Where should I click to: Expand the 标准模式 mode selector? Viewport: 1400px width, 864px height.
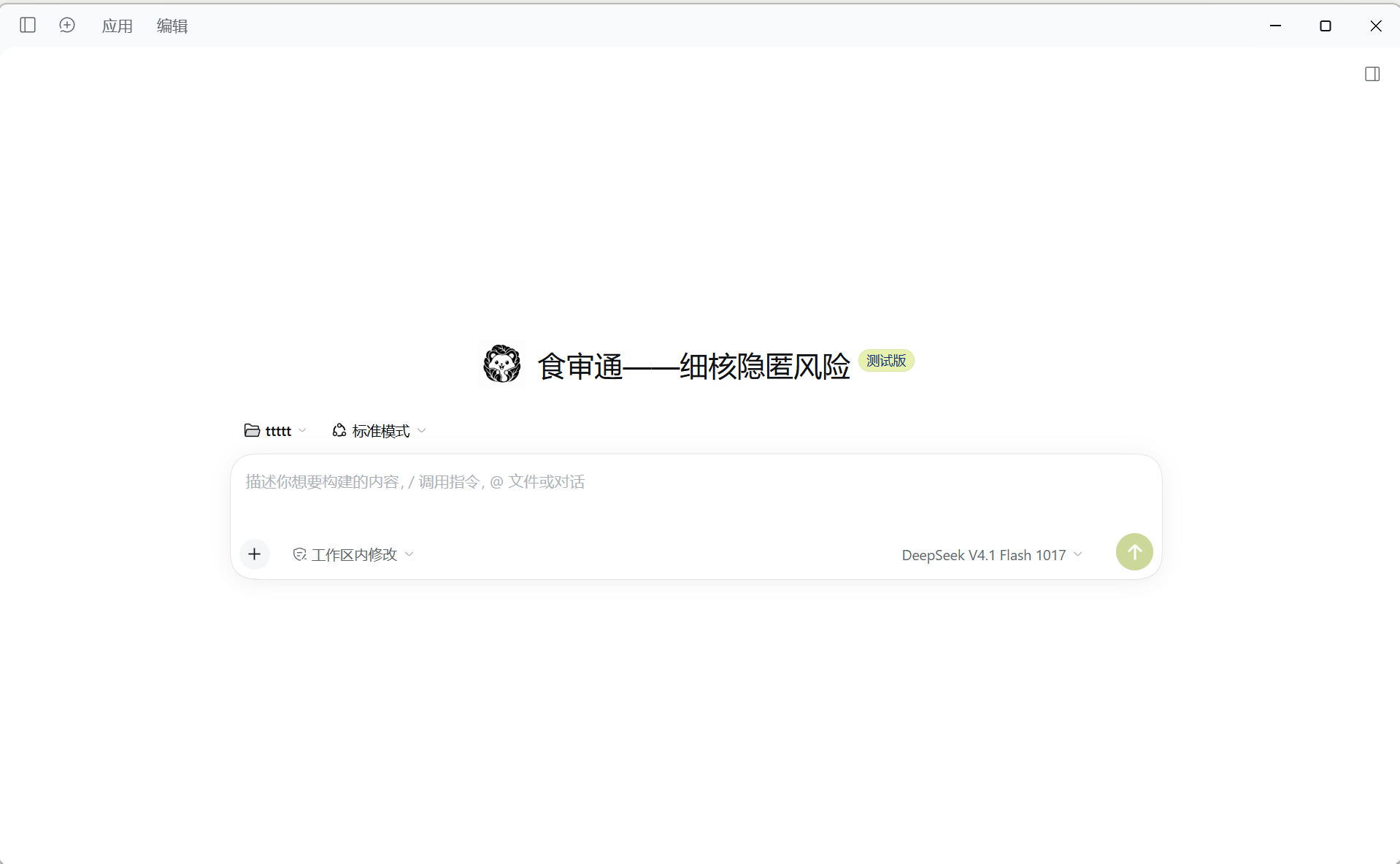tap(379, 431)
